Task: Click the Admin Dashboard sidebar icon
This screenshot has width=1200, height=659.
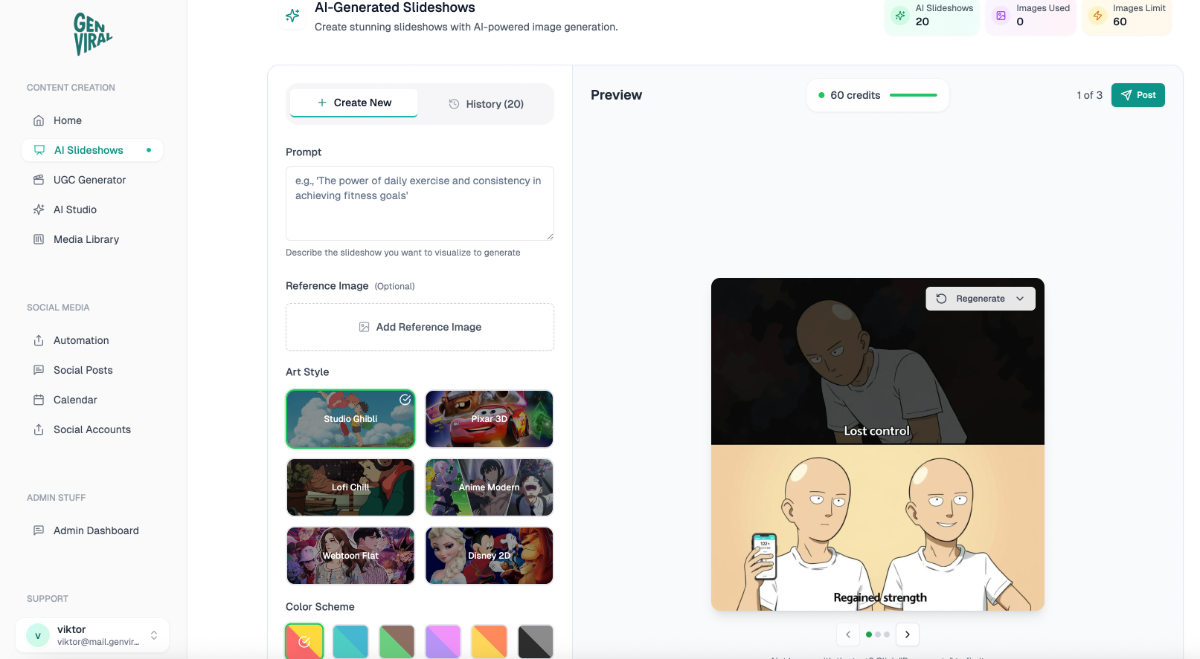Action: click(39, 531)
